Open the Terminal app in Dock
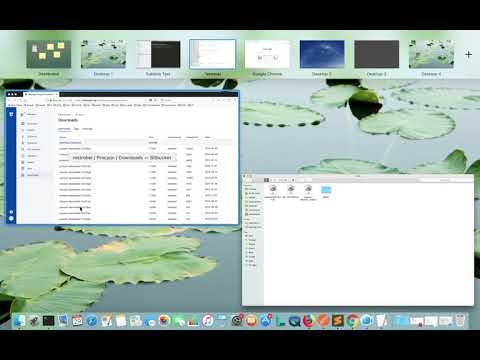This screenshot has height=360, width=480. click(48, 321)
